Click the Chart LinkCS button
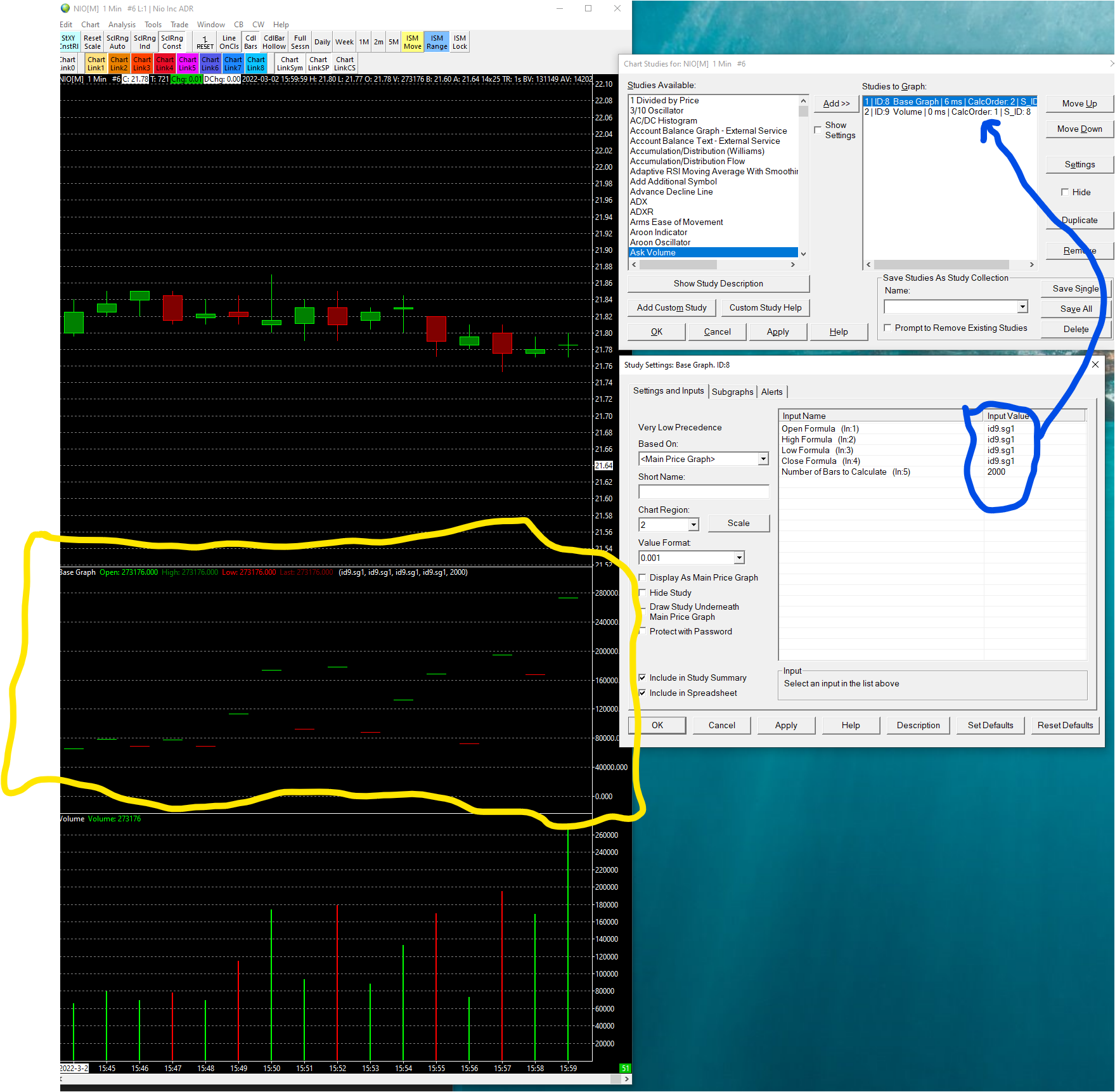Image resolution: width=1115 pixels, height=1092 pixels. pos(345,63)
